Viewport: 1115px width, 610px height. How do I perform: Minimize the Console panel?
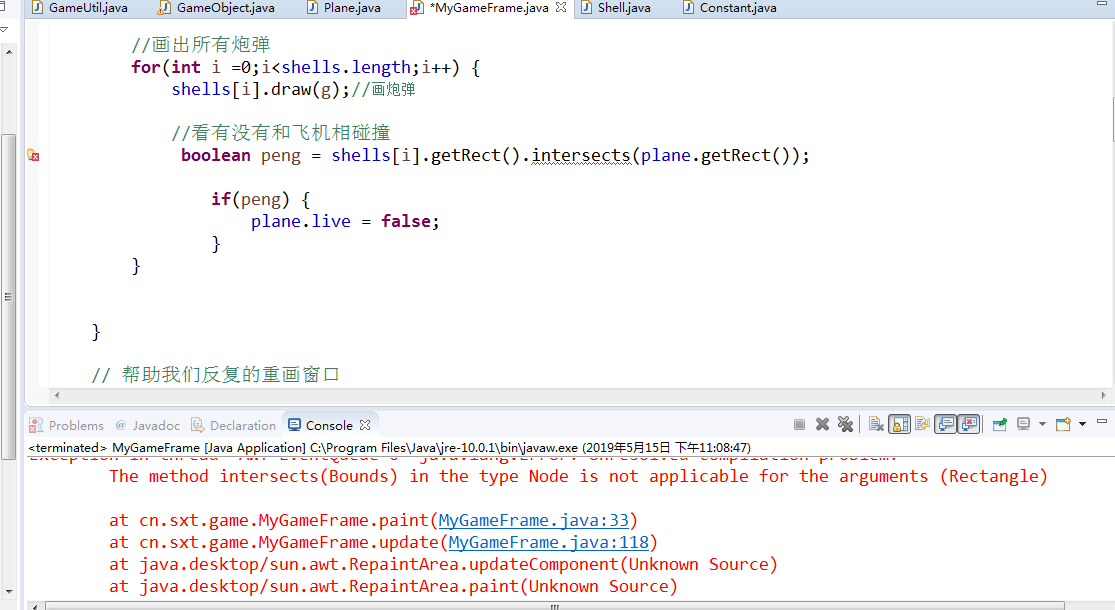pos(1101,422)
